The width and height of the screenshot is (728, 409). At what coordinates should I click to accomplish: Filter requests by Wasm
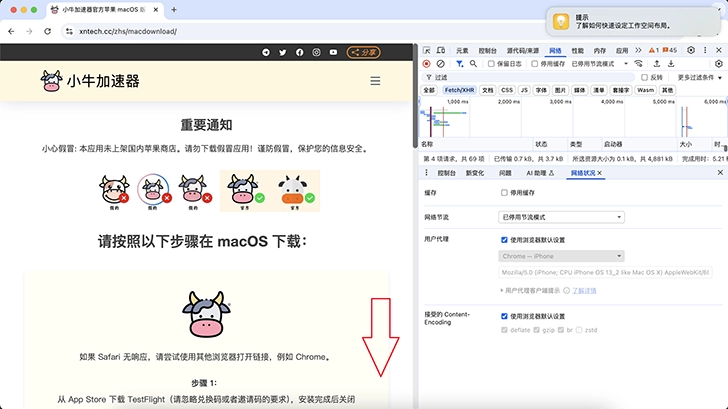(x=645, y=90)
